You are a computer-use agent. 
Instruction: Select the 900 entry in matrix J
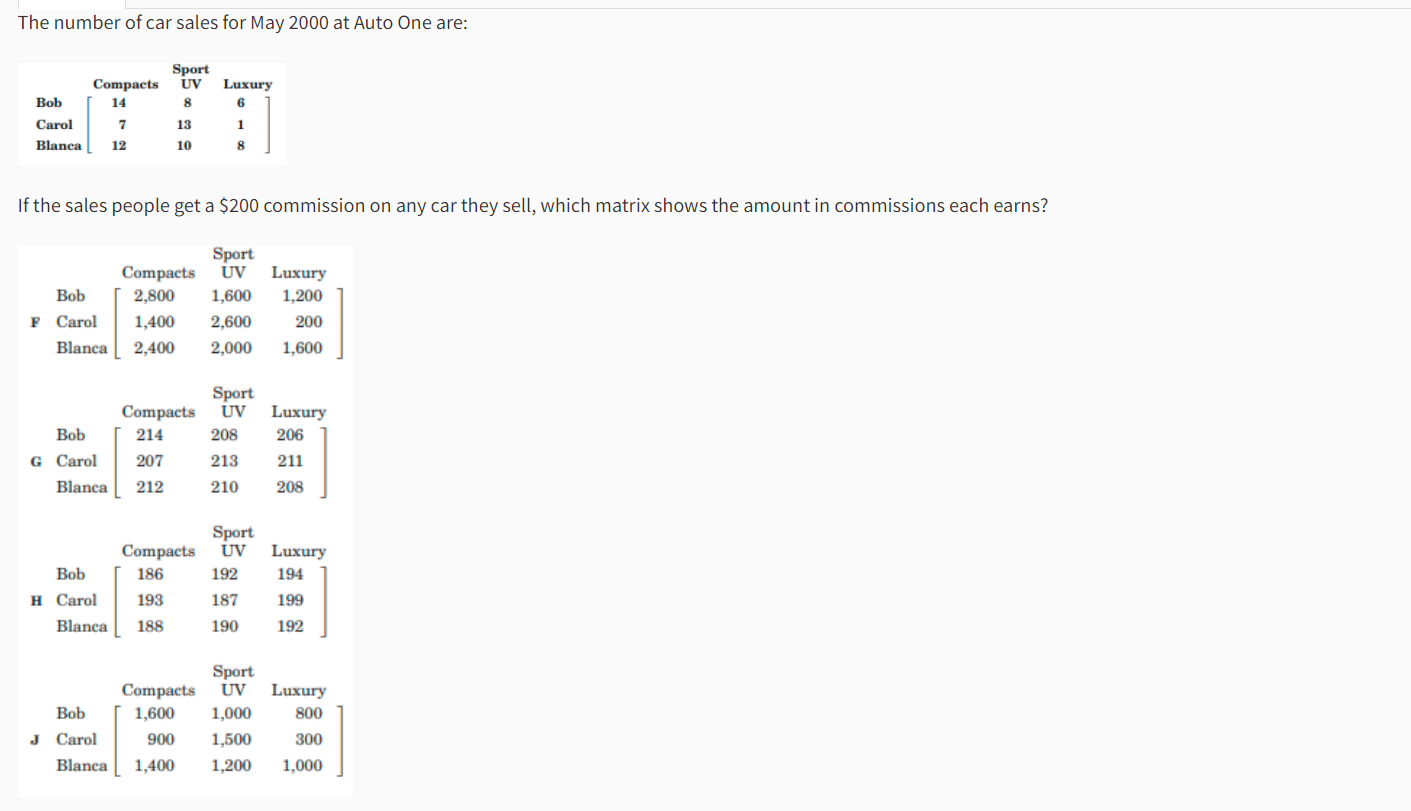tap(160, 739)
